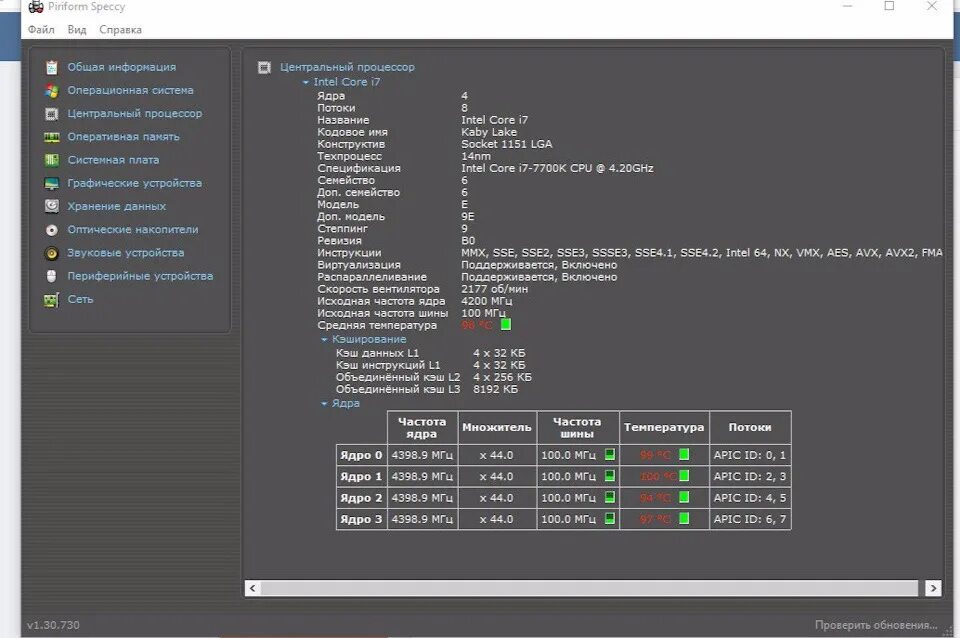
Task: Click the 2177 об/мин fan speed value
Action: (494, 289)
